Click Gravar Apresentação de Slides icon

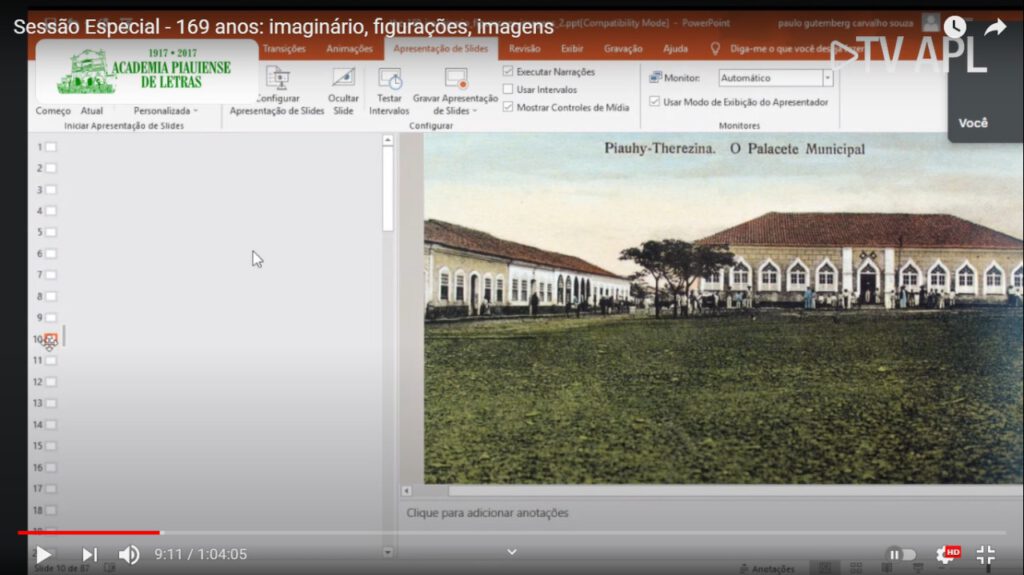point(456,78)
